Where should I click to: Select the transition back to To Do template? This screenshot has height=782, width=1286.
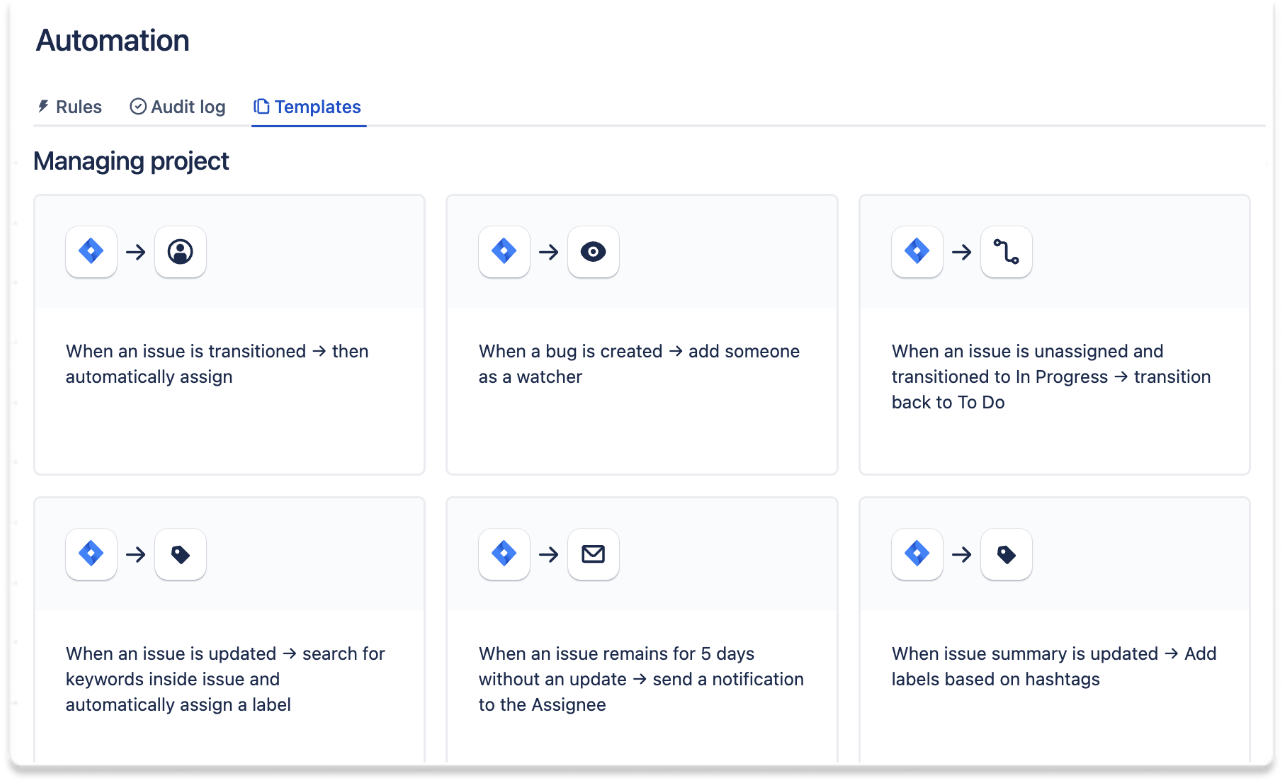tap(1054, 334)
